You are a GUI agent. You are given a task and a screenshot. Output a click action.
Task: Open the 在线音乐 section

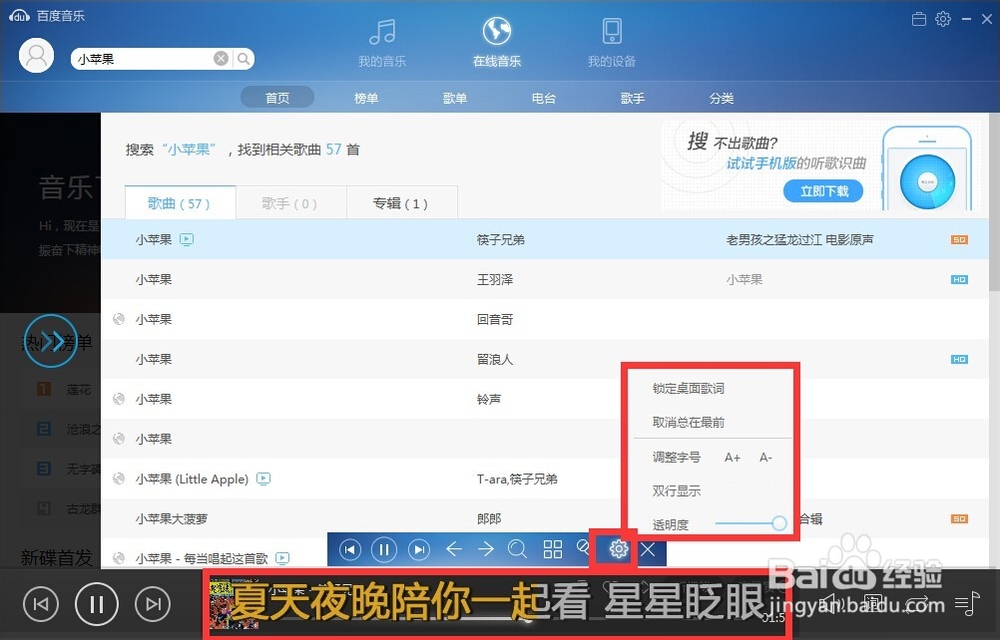point(497,42)
